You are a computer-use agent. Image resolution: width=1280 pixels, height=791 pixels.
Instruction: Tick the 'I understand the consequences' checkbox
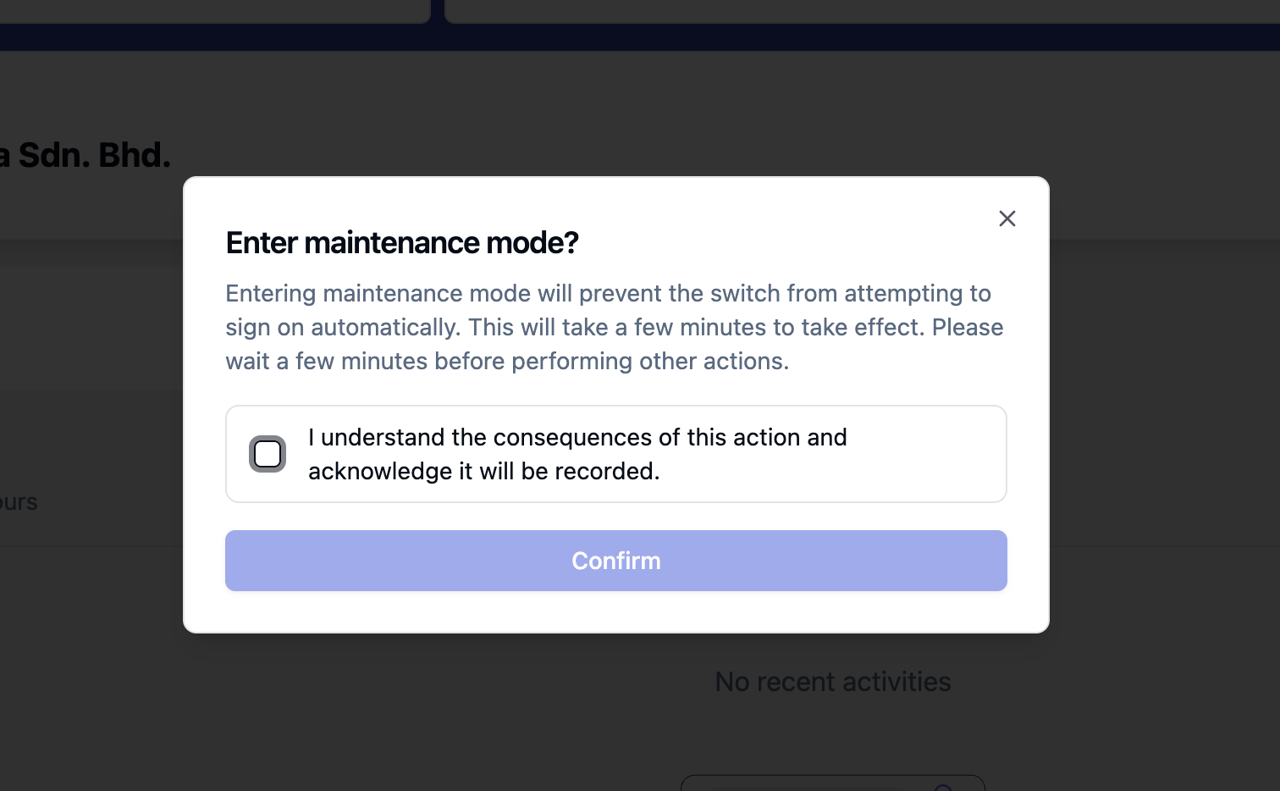pyautogui.click(x=267, y=453)
